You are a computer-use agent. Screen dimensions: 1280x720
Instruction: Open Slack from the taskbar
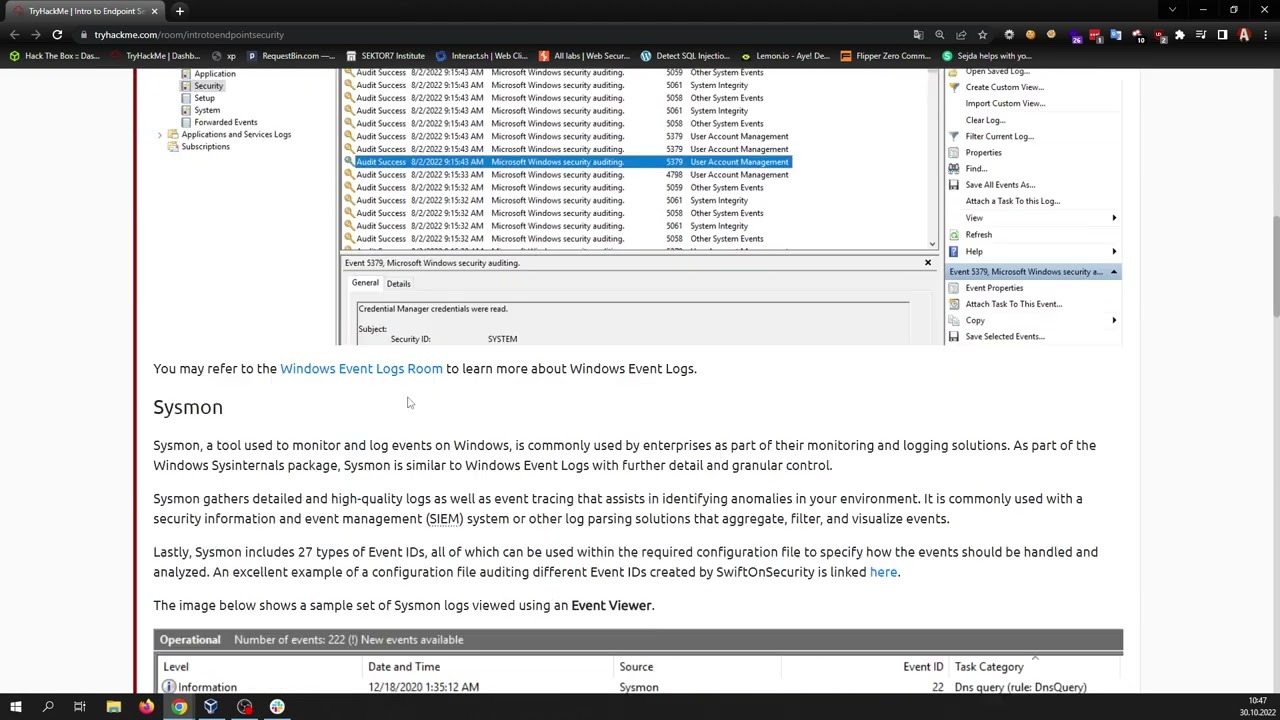pyautogui.click(x=277, y=707)
